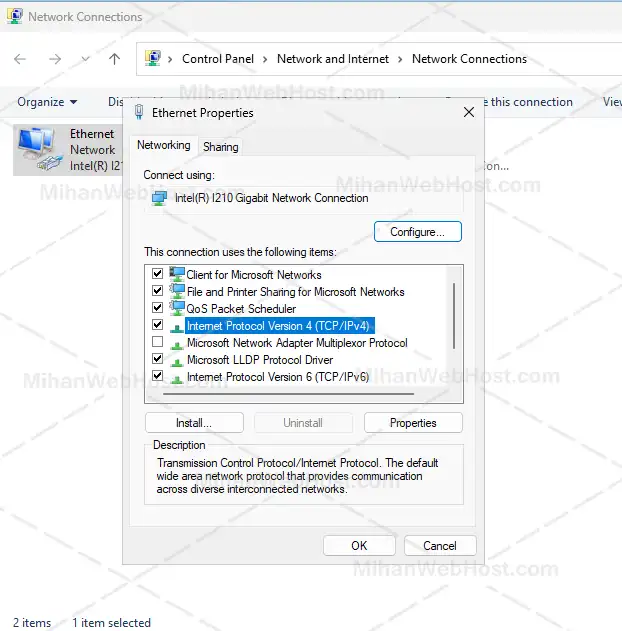Click the up arrow navigation button
The height and width of the screenshot is (631, 622).
[x=114, y=59]
